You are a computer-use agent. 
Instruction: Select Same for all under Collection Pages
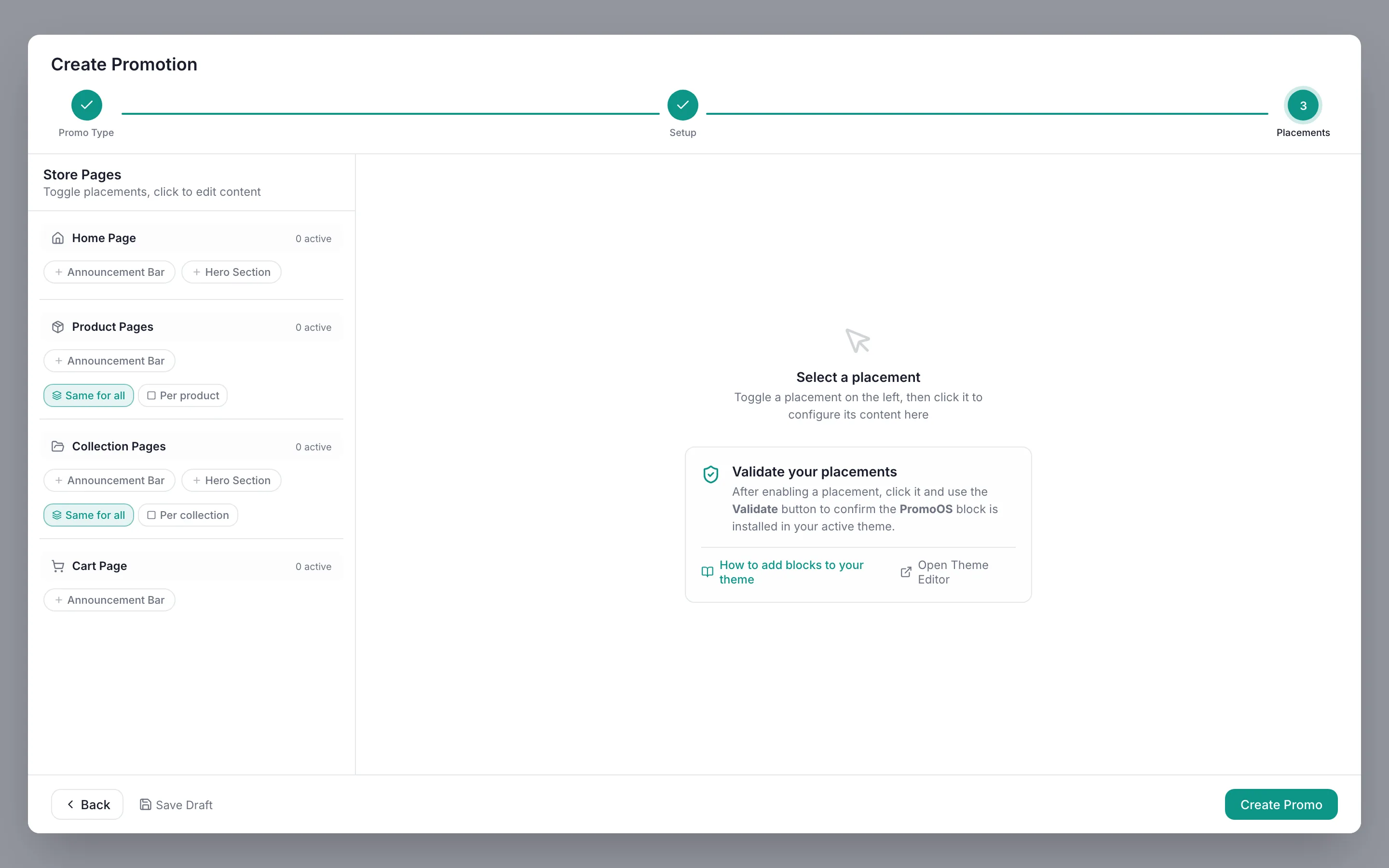coord(88,515)
